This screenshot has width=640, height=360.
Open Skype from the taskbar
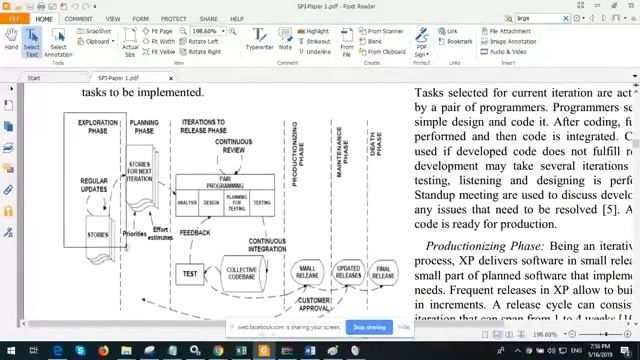[80, 351]
